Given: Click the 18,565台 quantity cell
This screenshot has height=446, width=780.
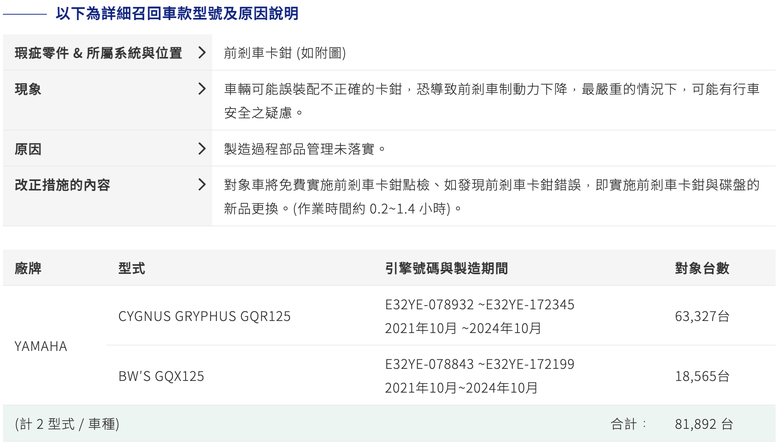Looking at the screenshot, I should click(702, 376).
